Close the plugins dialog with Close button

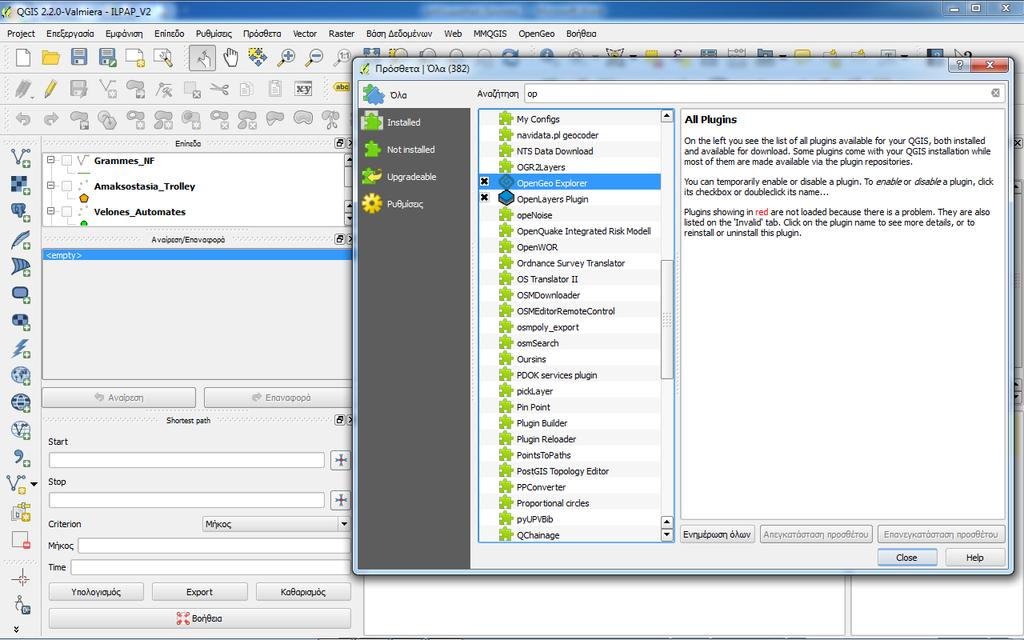click(906, 558)
